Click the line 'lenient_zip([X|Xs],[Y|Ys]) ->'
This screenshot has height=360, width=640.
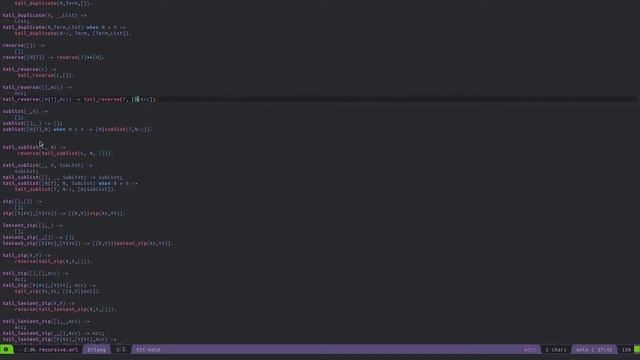point(88,243)
